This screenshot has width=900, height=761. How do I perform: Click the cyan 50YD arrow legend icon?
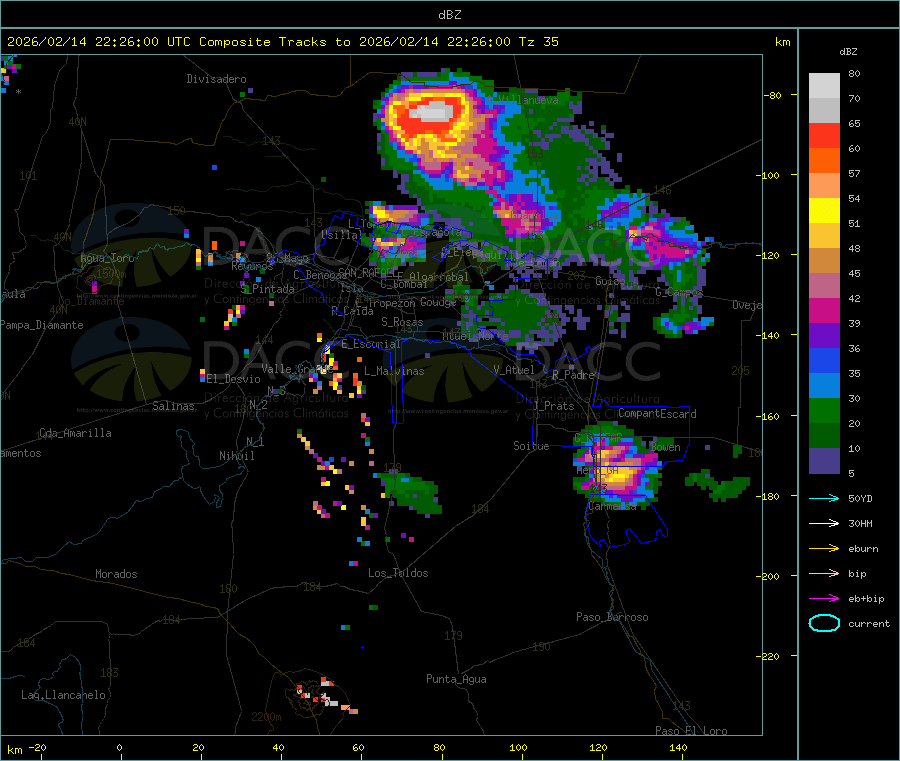pos(824,498)
